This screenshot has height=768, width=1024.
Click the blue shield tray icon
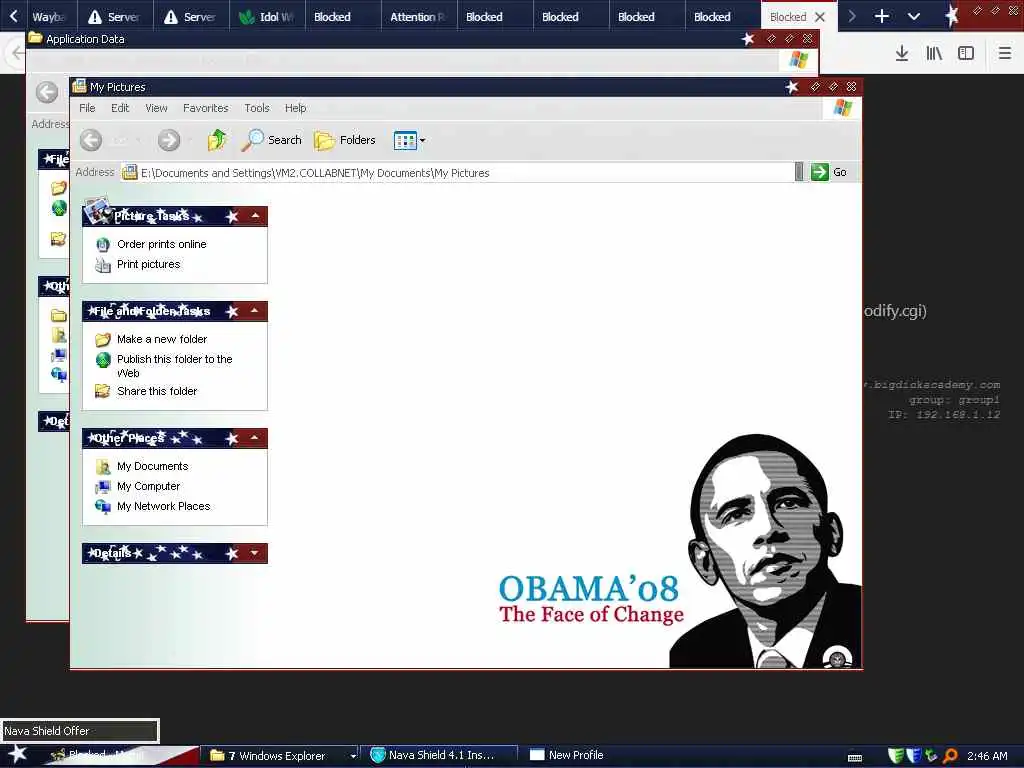pyautogui.click(x=914, y=756)
